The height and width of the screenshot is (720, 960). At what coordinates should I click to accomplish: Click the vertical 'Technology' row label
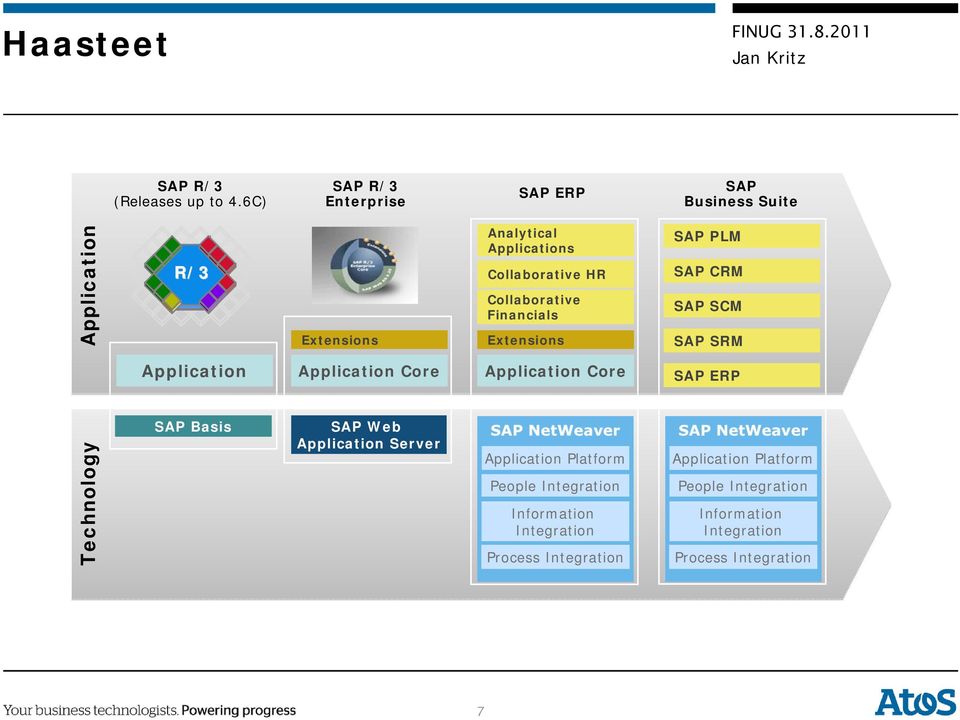[89, 503]
